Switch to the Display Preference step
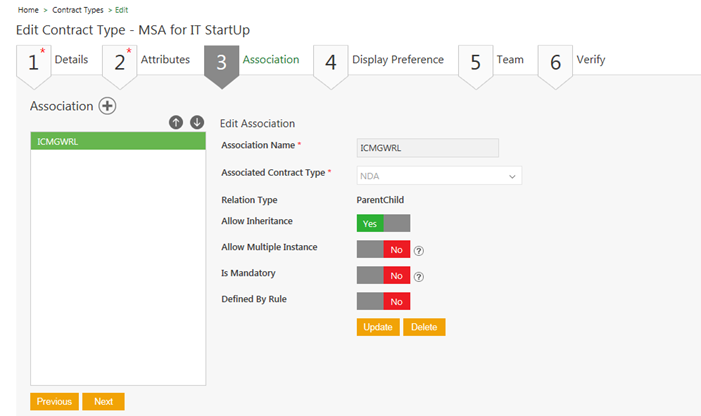The width and height of the screenshot is (701, 416). [x=384, y=60]
